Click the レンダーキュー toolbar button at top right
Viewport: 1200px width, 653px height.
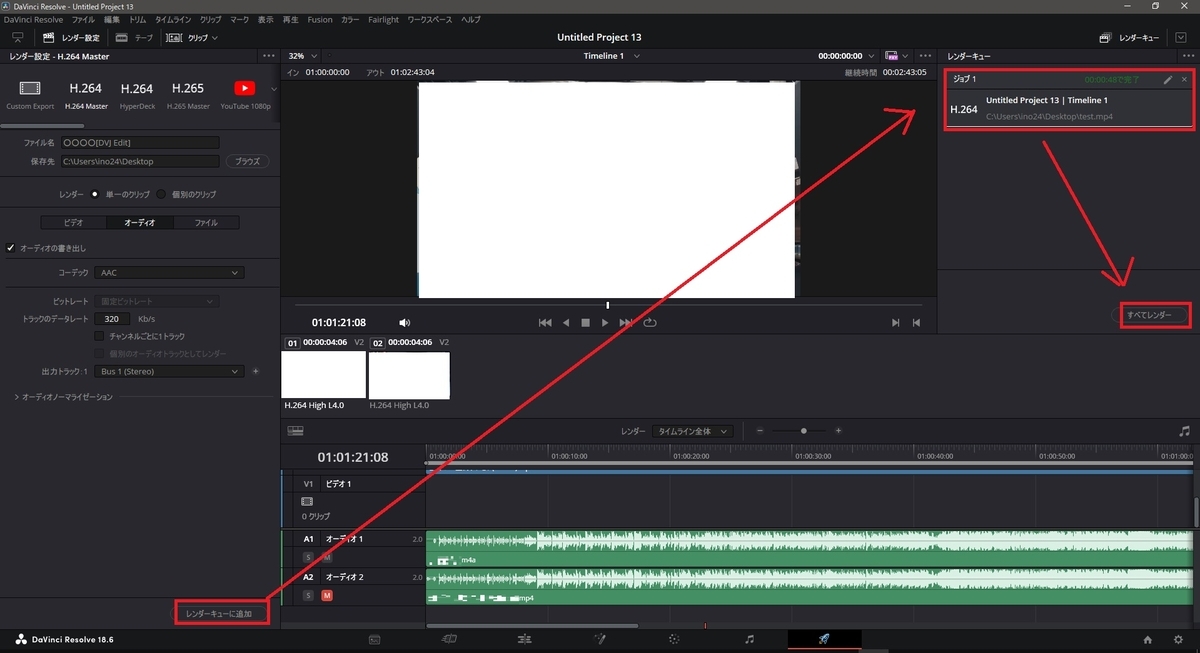coord(1129,37)
